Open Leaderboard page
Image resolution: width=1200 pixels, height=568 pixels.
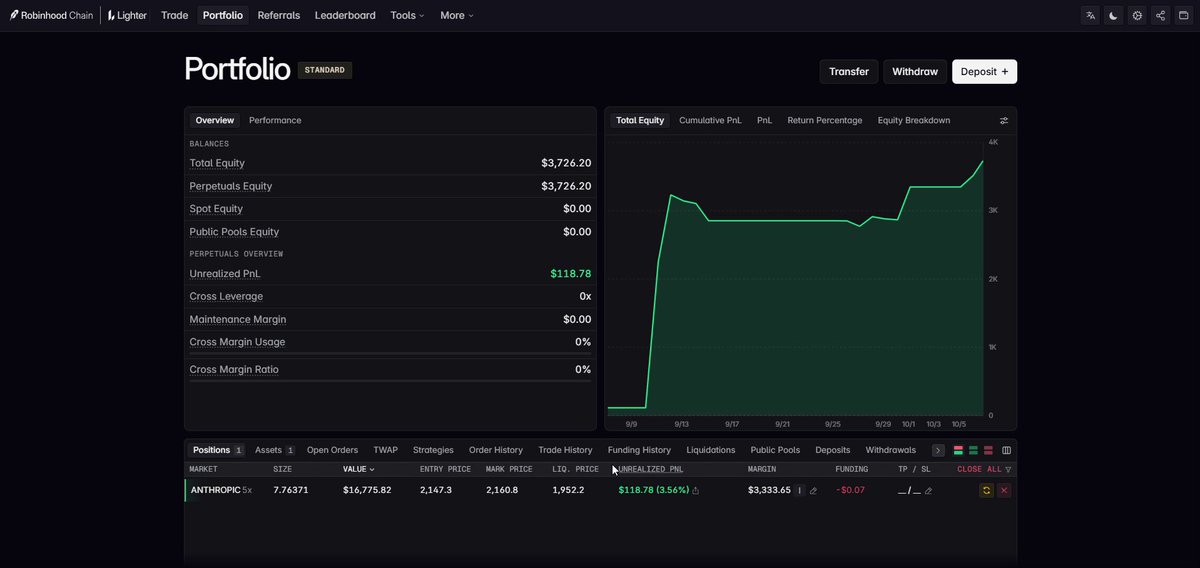[345, 15]
